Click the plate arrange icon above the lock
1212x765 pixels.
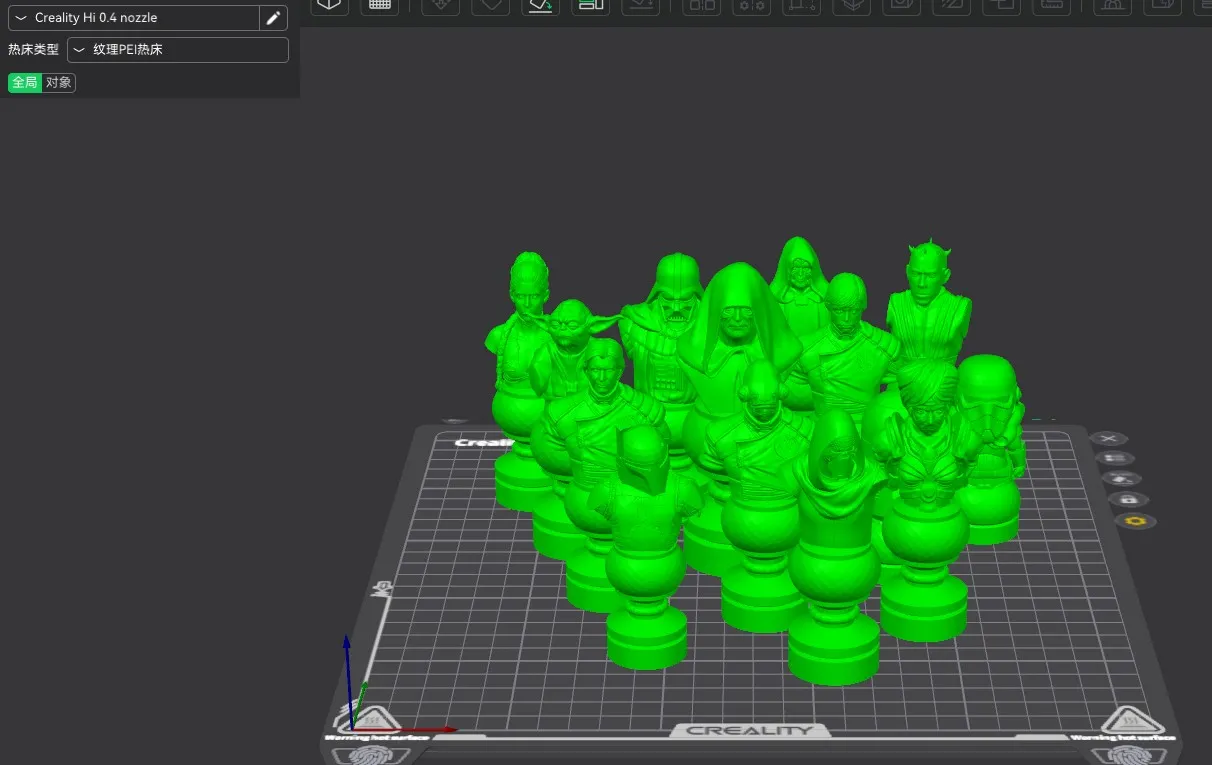(1122, 478)
